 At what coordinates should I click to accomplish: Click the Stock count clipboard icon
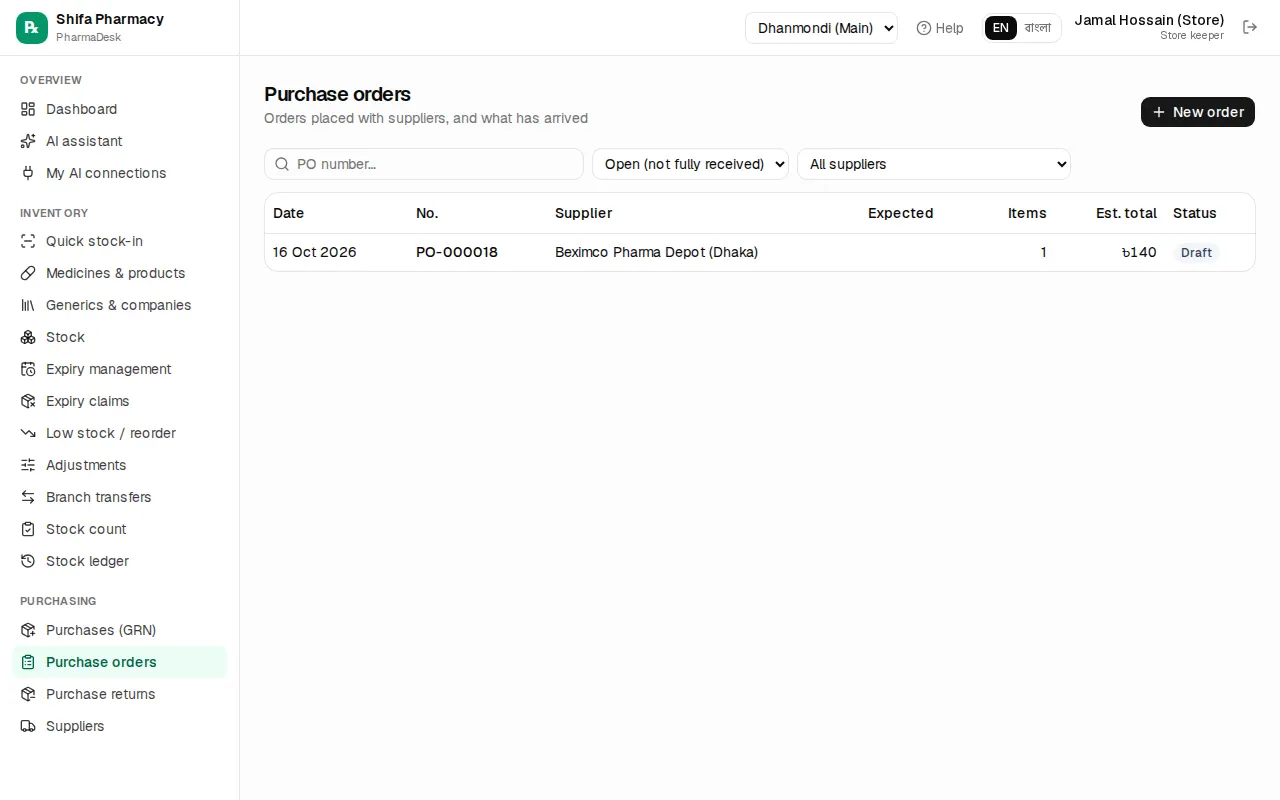point(28,529)
